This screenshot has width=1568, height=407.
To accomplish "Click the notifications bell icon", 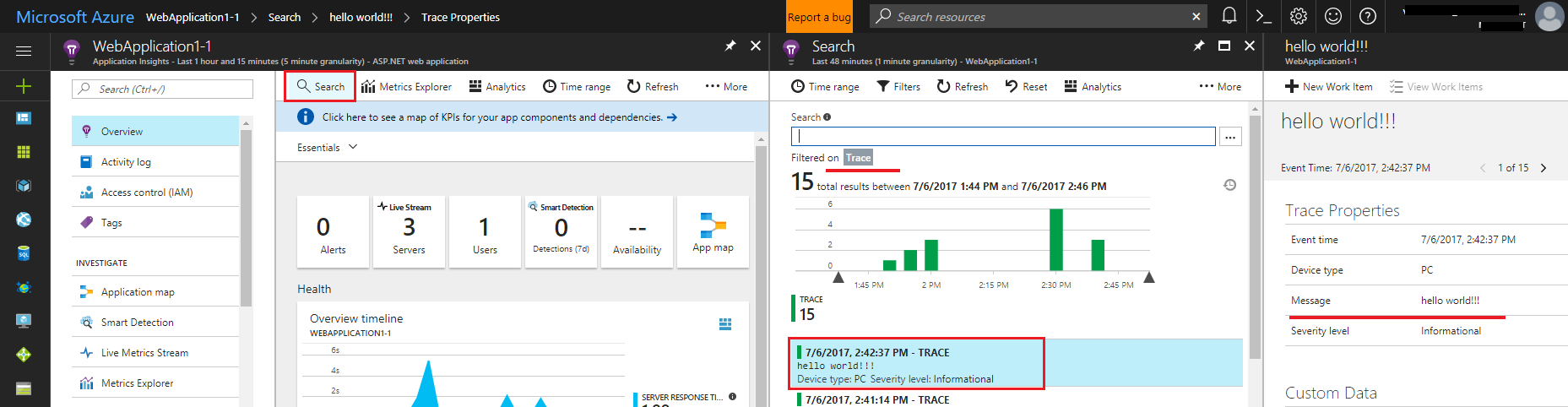I will (x=1229, y=16).
